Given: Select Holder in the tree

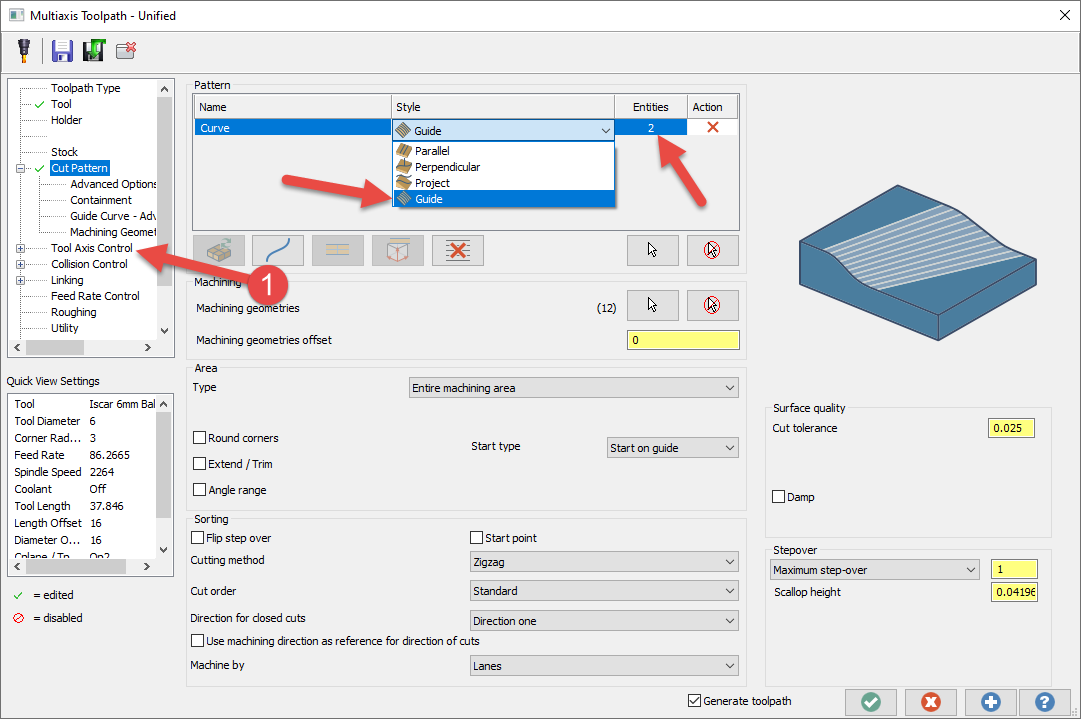Looking at the screenshot, I should 66,120.
